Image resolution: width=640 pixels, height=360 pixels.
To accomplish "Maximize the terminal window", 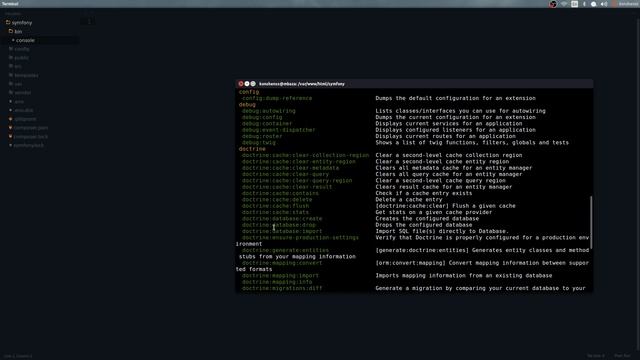I will click(x=253, y=84).
